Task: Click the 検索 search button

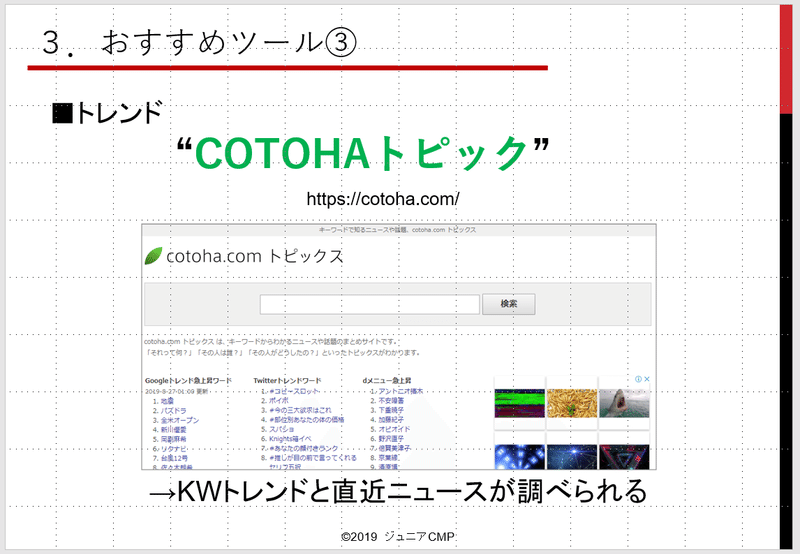Action: tap(509, 304)
